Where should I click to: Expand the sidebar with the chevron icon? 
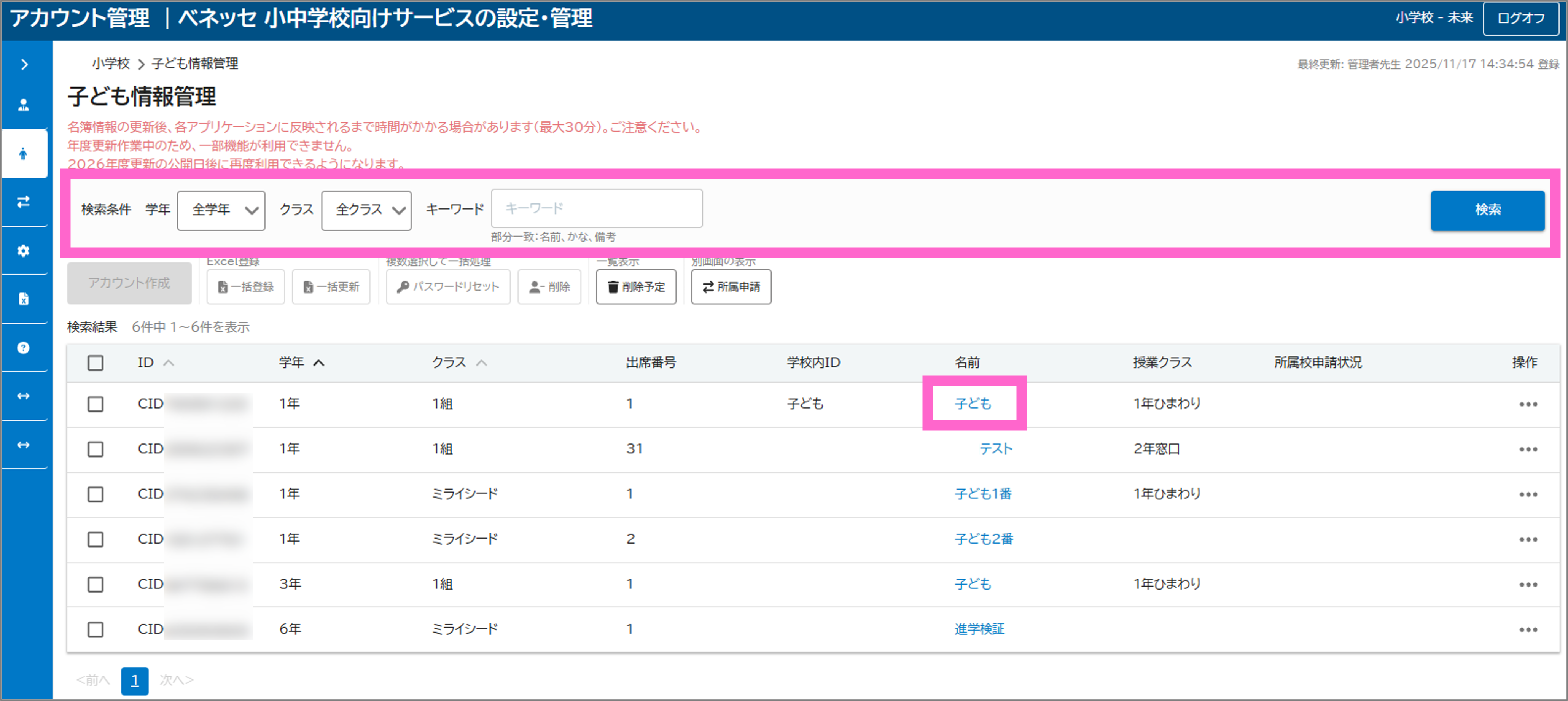point(24,65)
